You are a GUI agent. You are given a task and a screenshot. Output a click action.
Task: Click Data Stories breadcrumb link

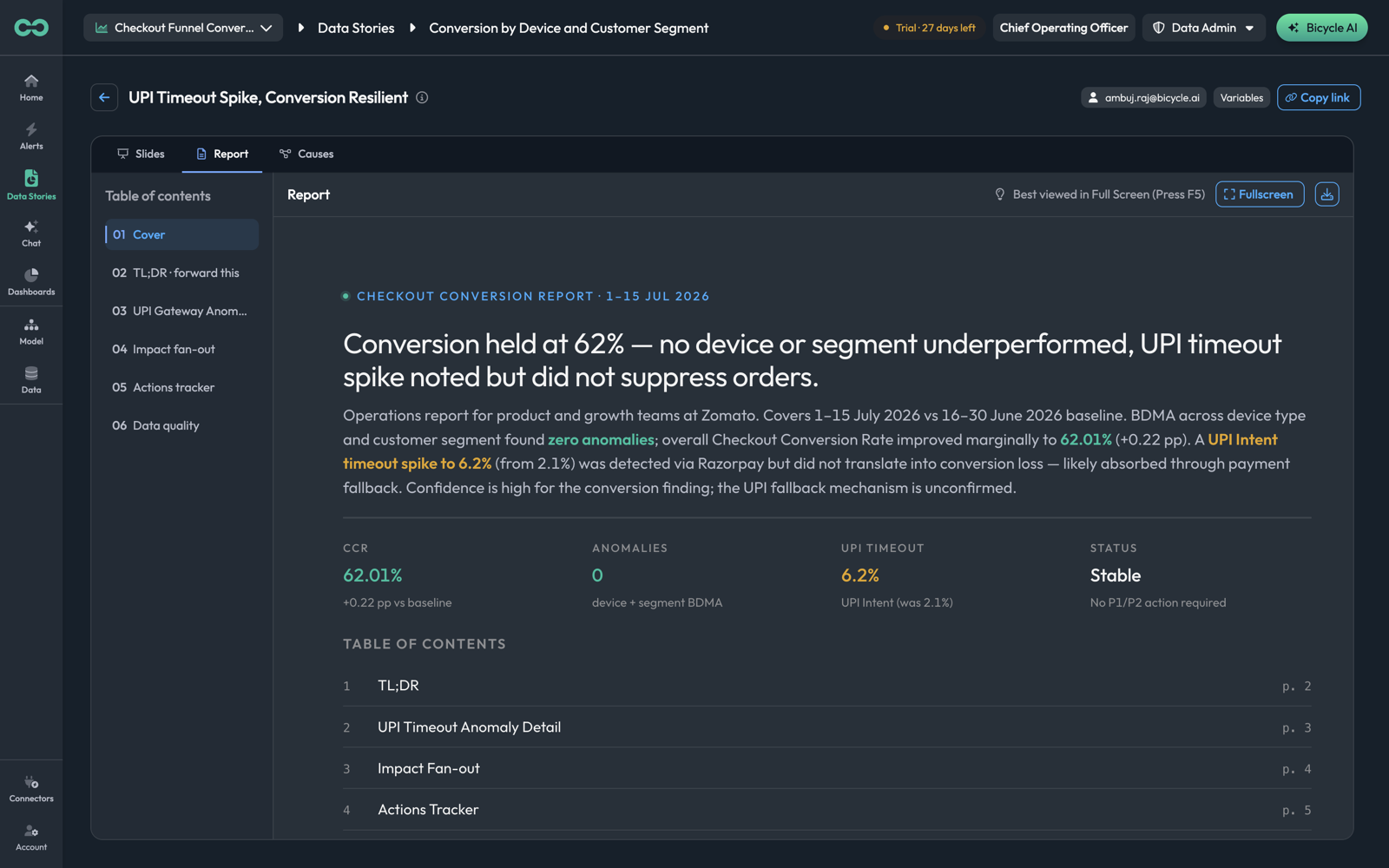click(x=356, y=28)
